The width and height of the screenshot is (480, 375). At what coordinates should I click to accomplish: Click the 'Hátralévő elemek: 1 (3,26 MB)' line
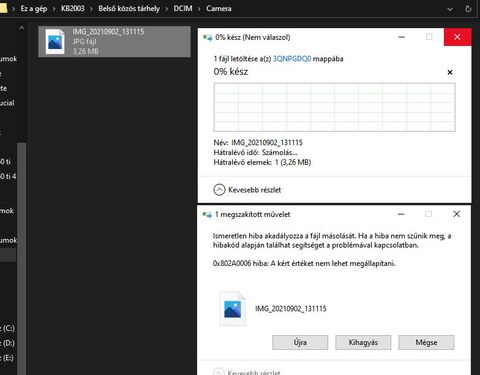click(x=262, y=162)
